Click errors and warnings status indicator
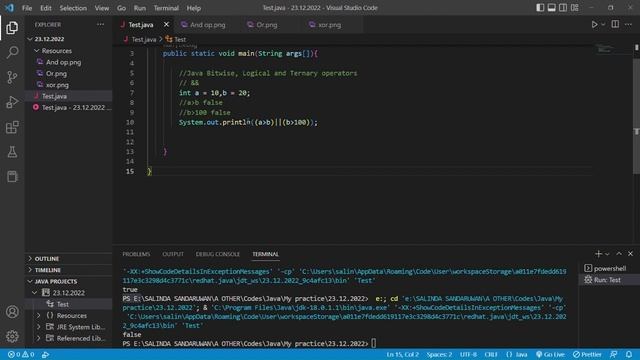The width and height of the screenshot is (640, 360). (x=21, y=354)
